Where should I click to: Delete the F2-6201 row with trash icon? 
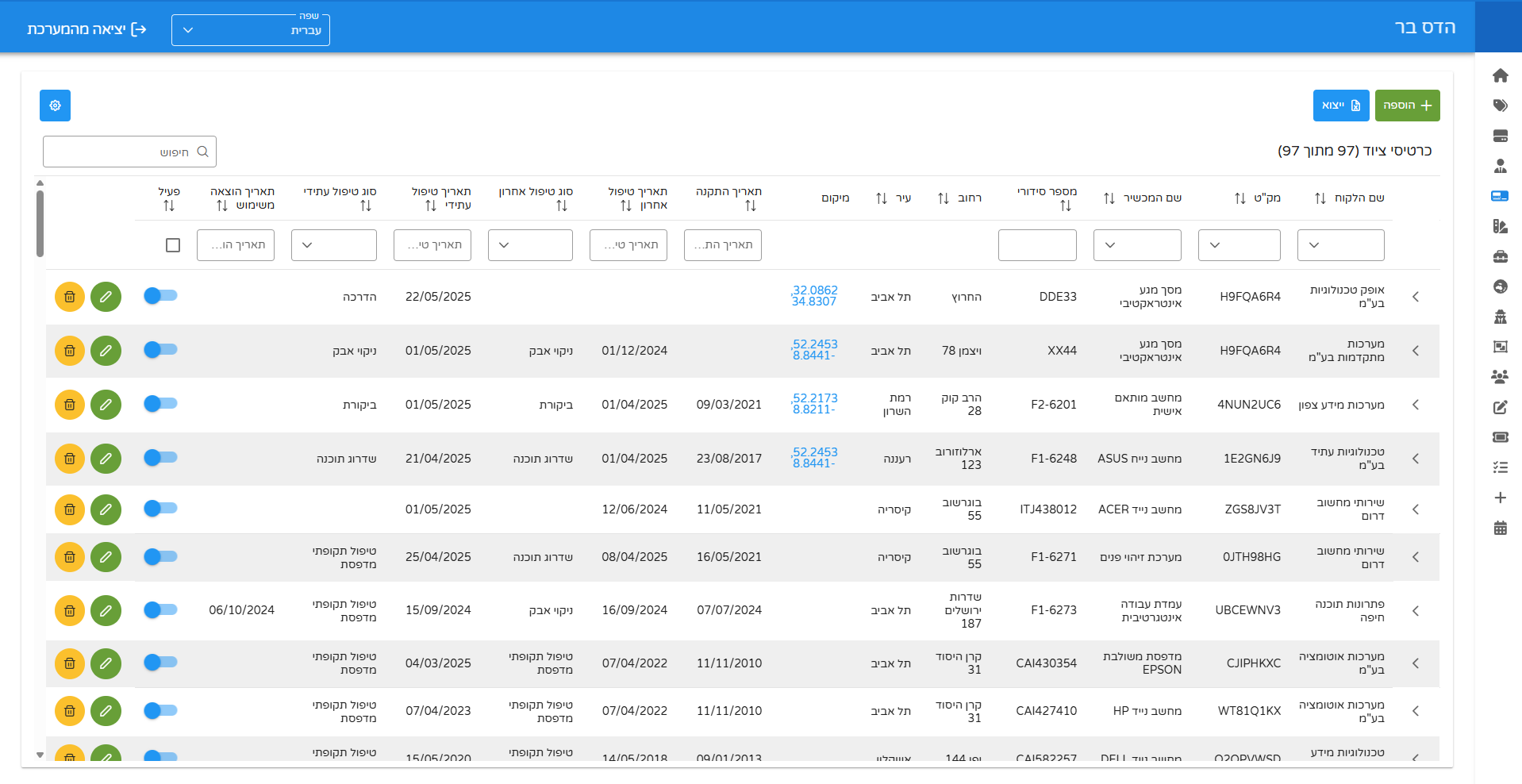[x=70, y=405]
